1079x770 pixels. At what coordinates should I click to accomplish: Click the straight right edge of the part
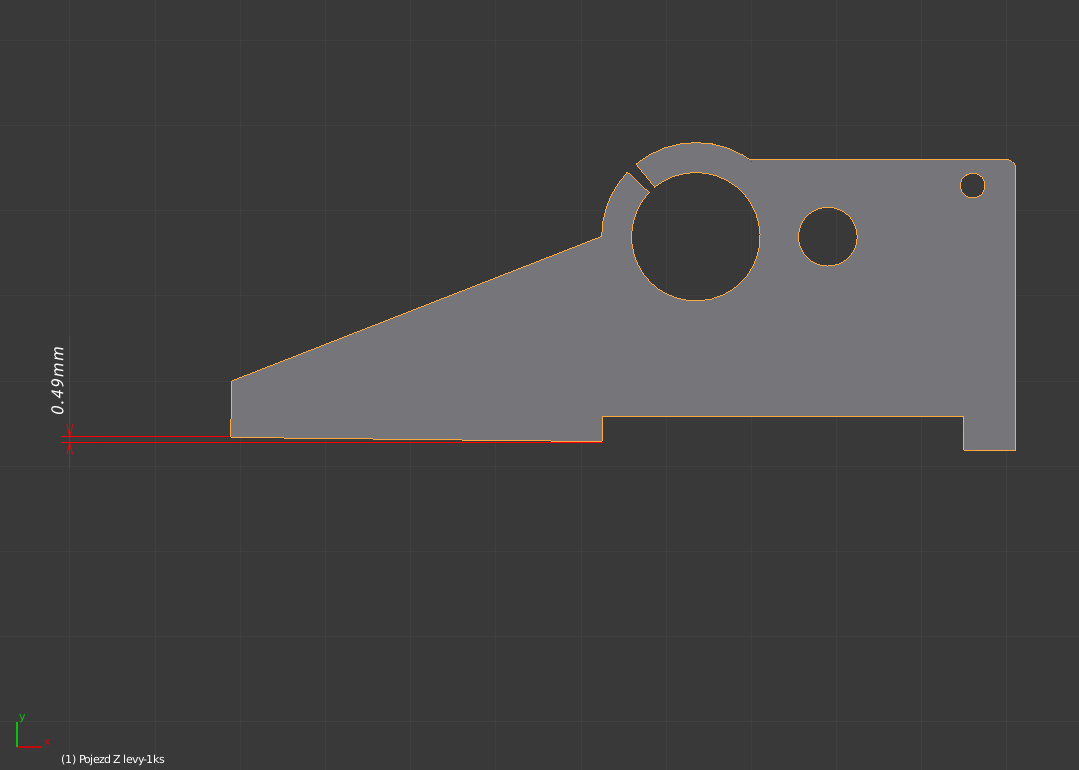click(x=1015, y=300)
